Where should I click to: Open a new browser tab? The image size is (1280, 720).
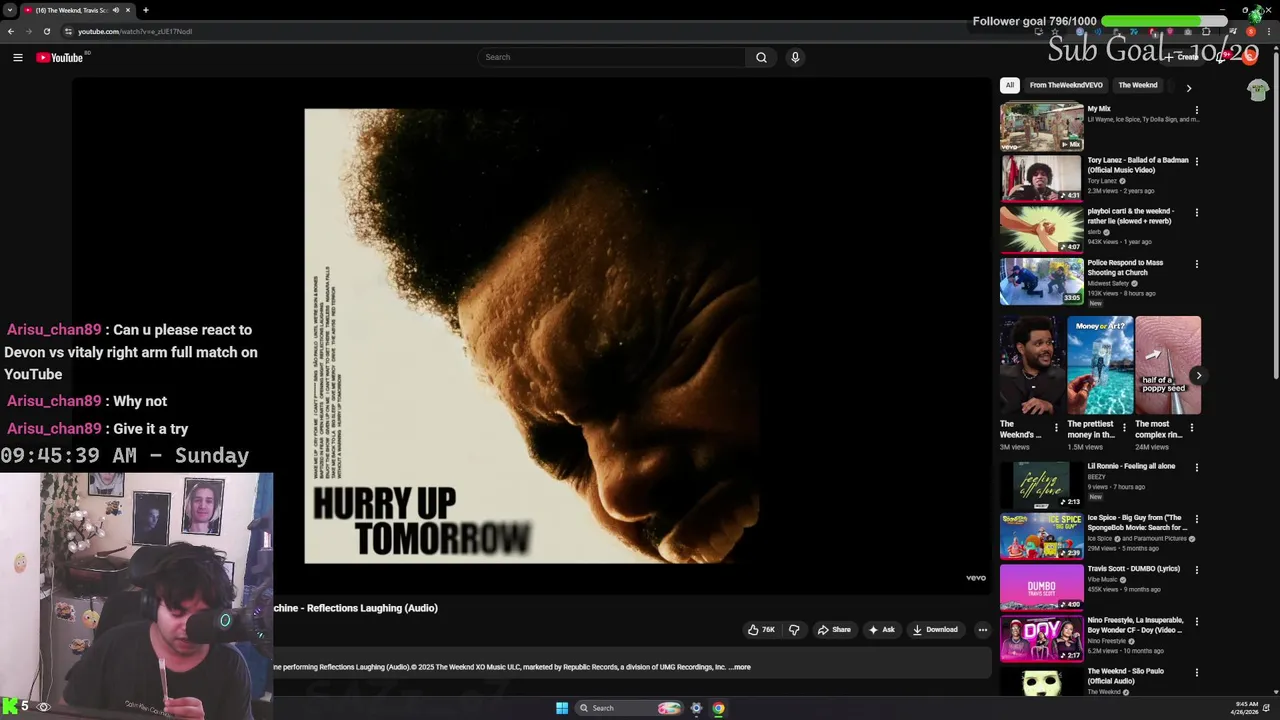146,10
